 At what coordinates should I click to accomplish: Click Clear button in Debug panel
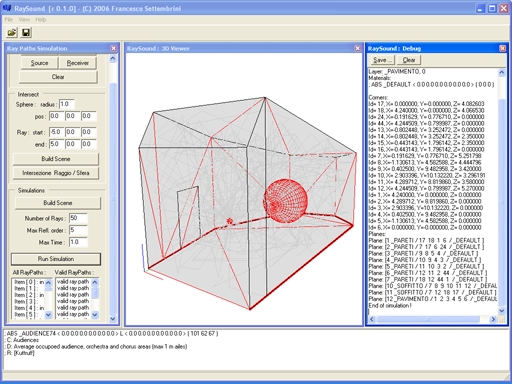click(409, 60)
